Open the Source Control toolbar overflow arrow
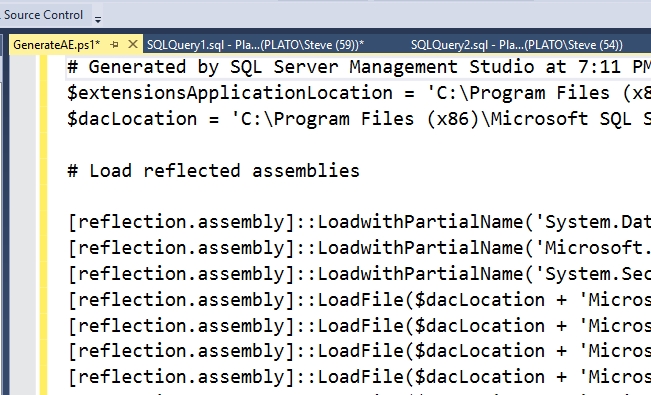 [98, 19]
